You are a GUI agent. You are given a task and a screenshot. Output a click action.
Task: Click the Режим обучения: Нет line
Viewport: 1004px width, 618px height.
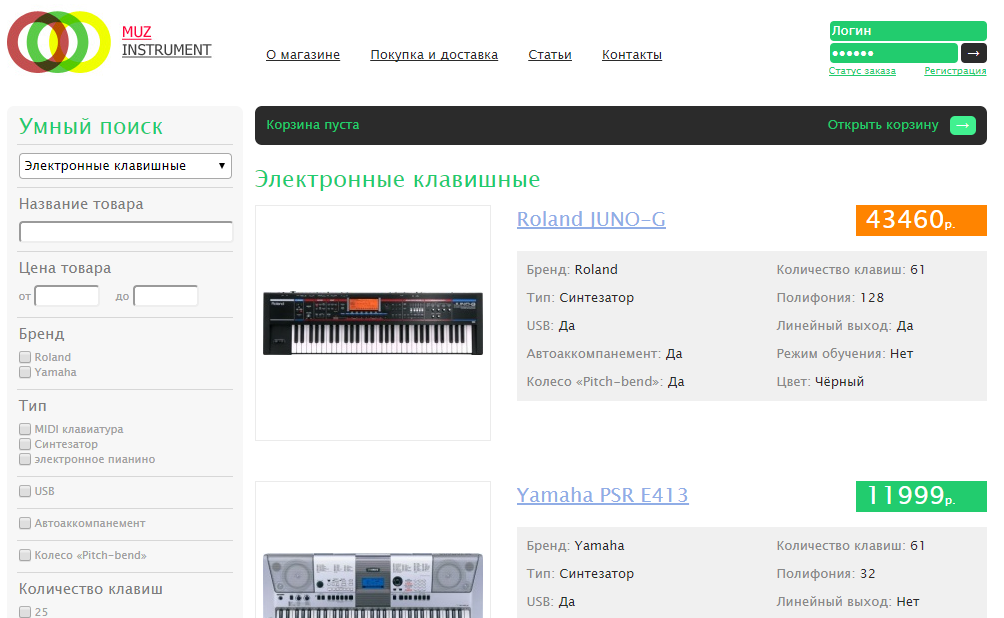845,354
